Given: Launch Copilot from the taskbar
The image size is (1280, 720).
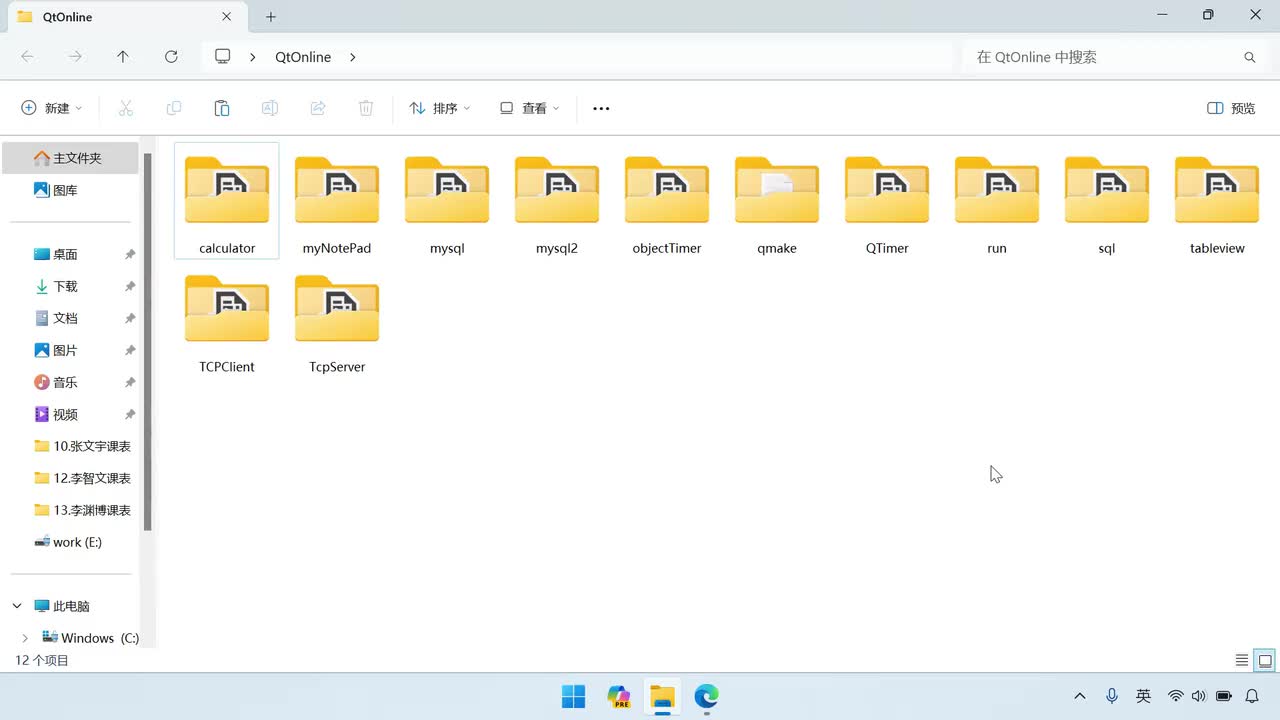Looking at the screenshot, I should (619, 696).
